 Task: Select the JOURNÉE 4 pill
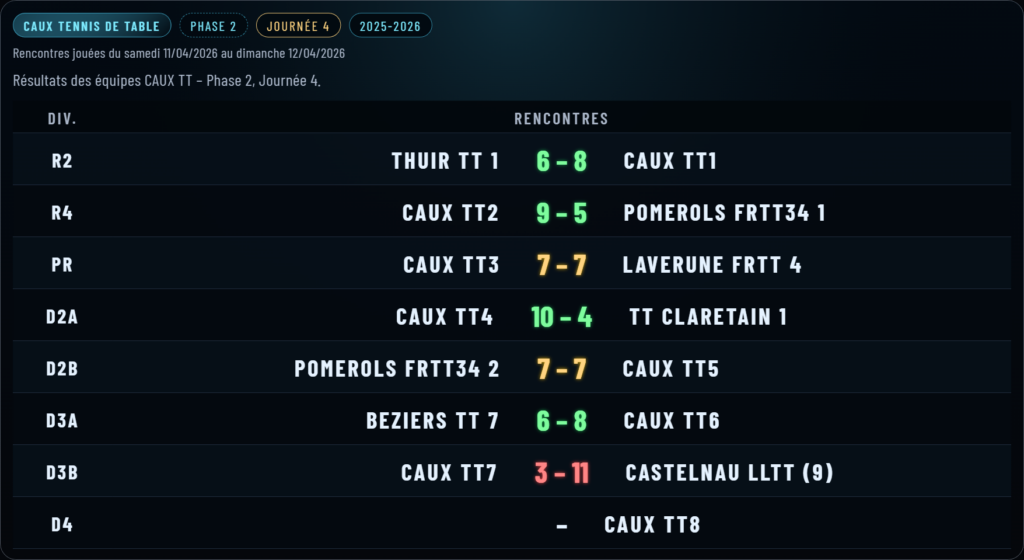(298, 26)
